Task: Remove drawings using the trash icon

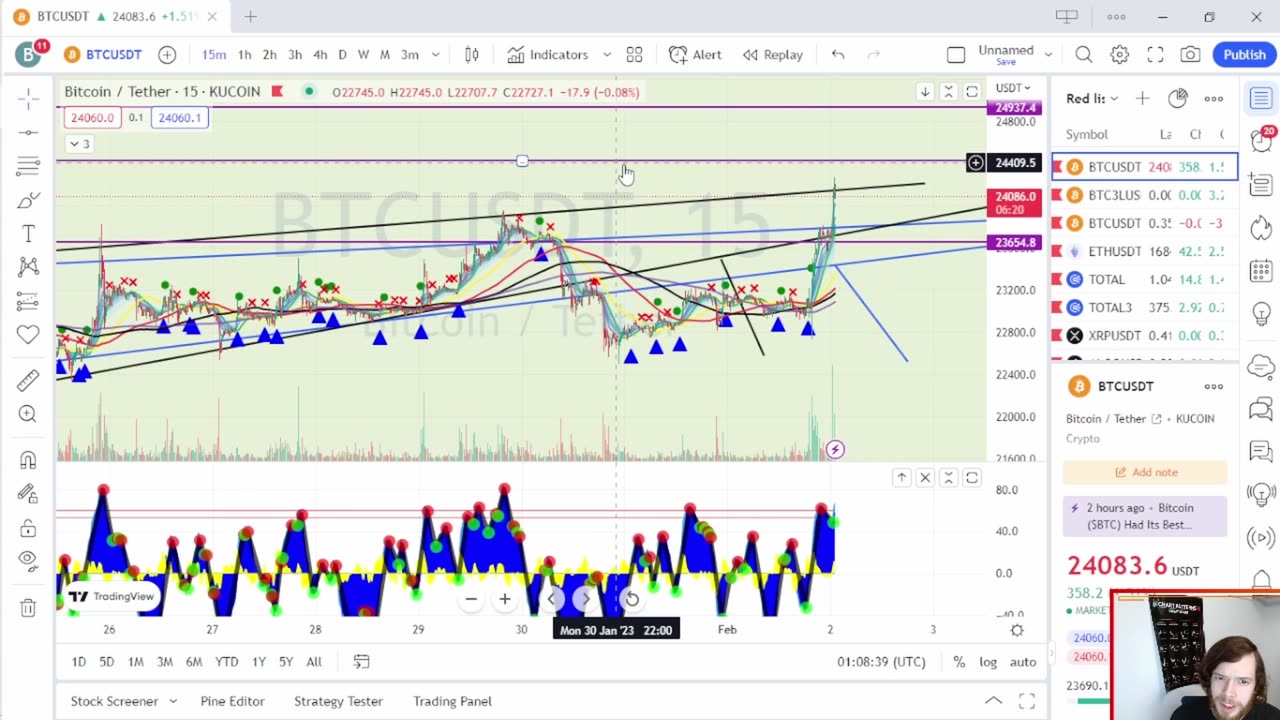Action: coord(28,607)
